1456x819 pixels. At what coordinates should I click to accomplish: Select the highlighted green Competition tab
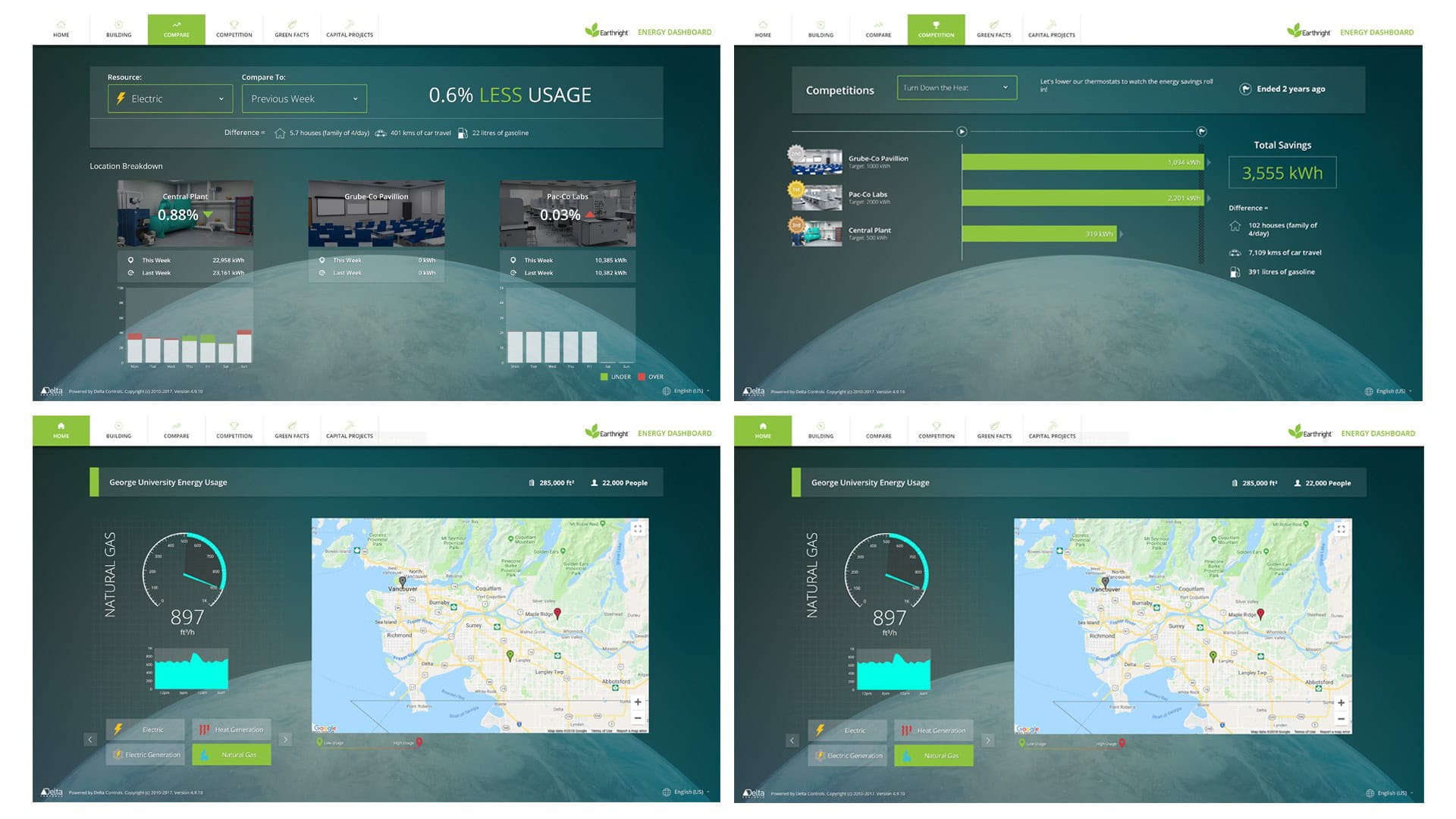[936, 30]
